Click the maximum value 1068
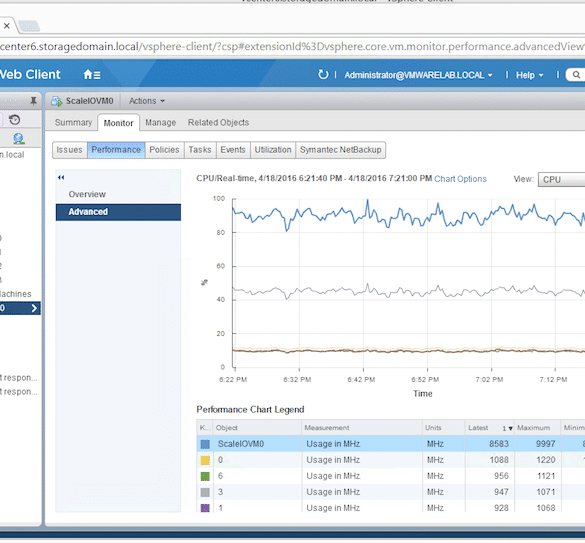 (x=545, y=508)
